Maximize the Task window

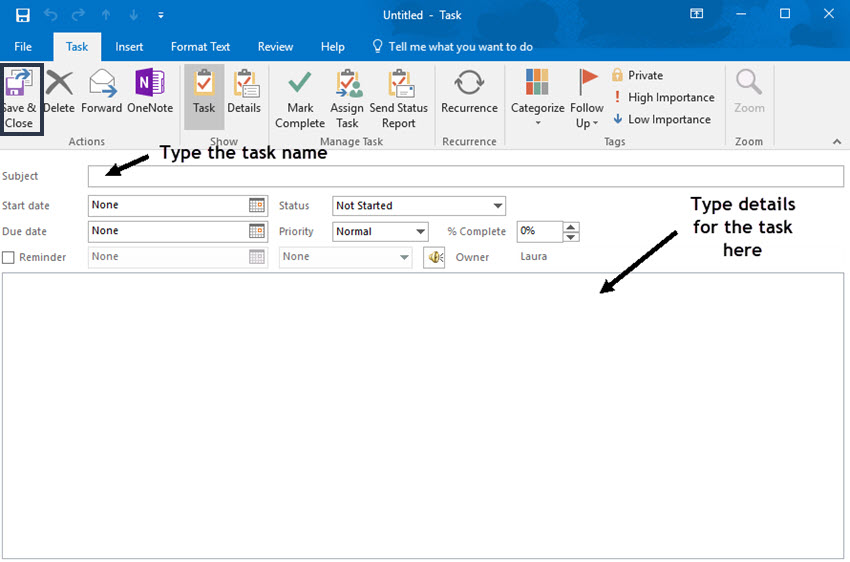(x=785, y=14)
